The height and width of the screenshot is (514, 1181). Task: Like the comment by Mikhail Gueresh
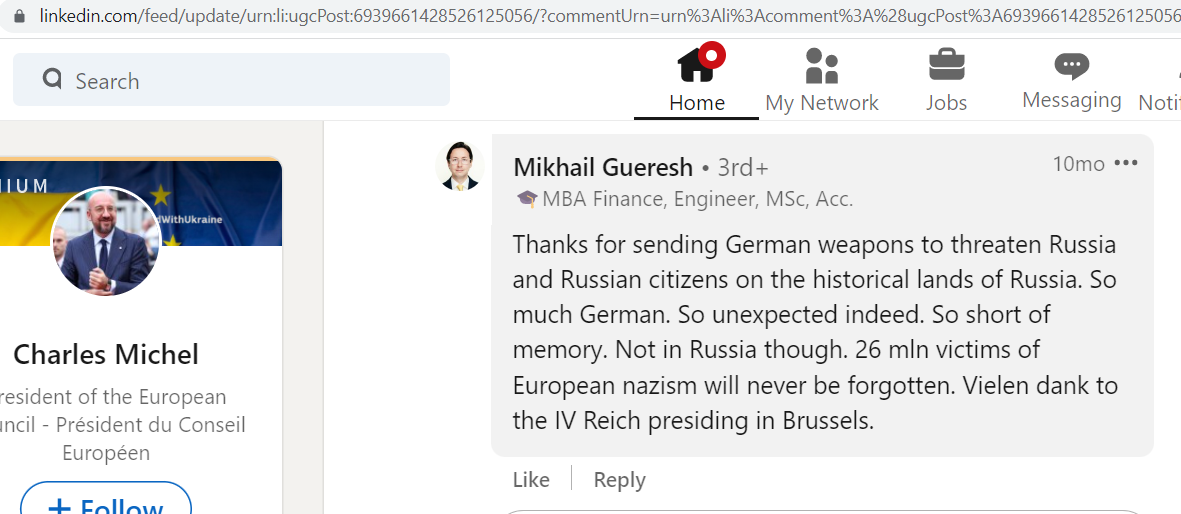(531, 480)
